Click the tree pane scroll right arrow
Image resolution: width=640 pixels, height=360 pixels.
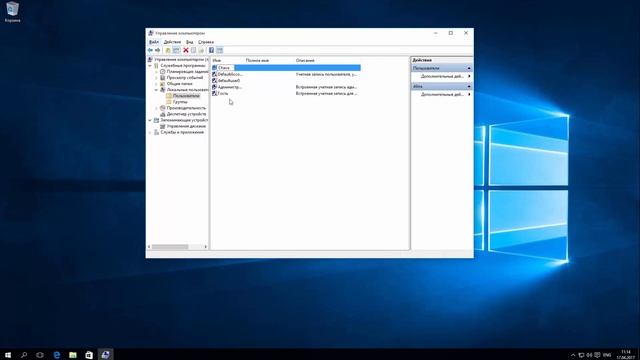205,247
